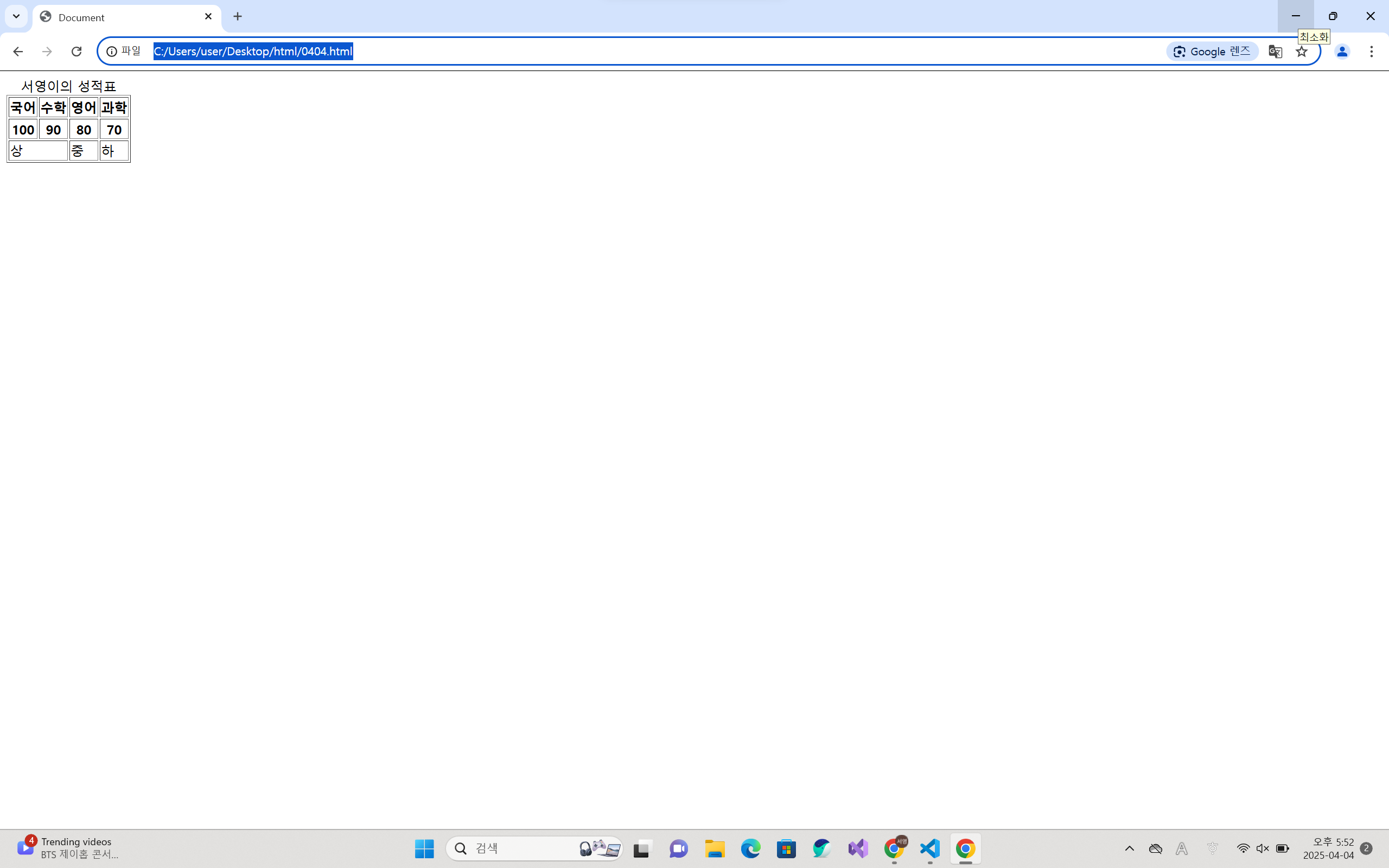View site info 파일 icon
The height and width of the screenshot is (868, 1389).
(112, 52)
